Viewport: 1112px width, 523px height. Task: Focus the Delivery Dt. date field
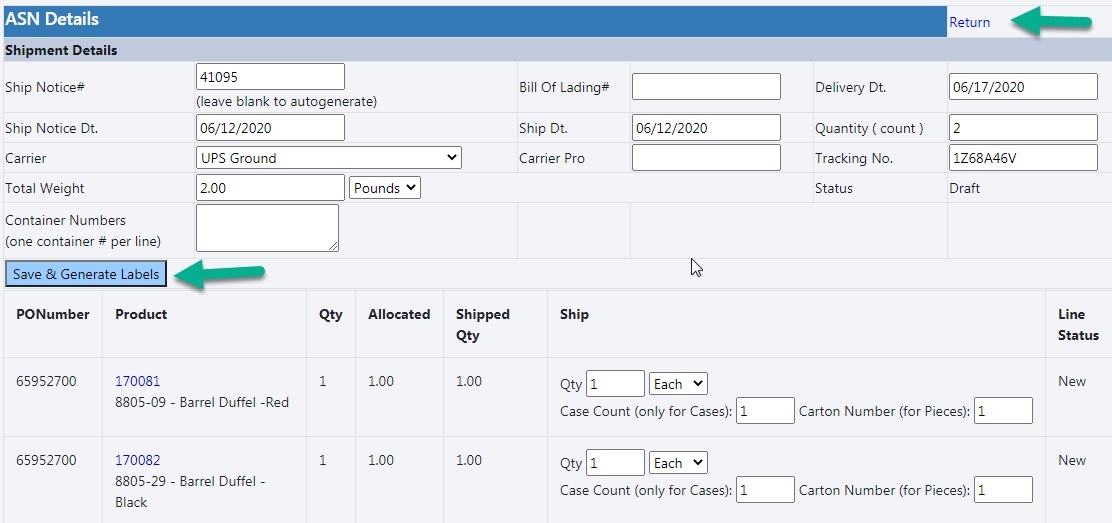point(1023,87)
